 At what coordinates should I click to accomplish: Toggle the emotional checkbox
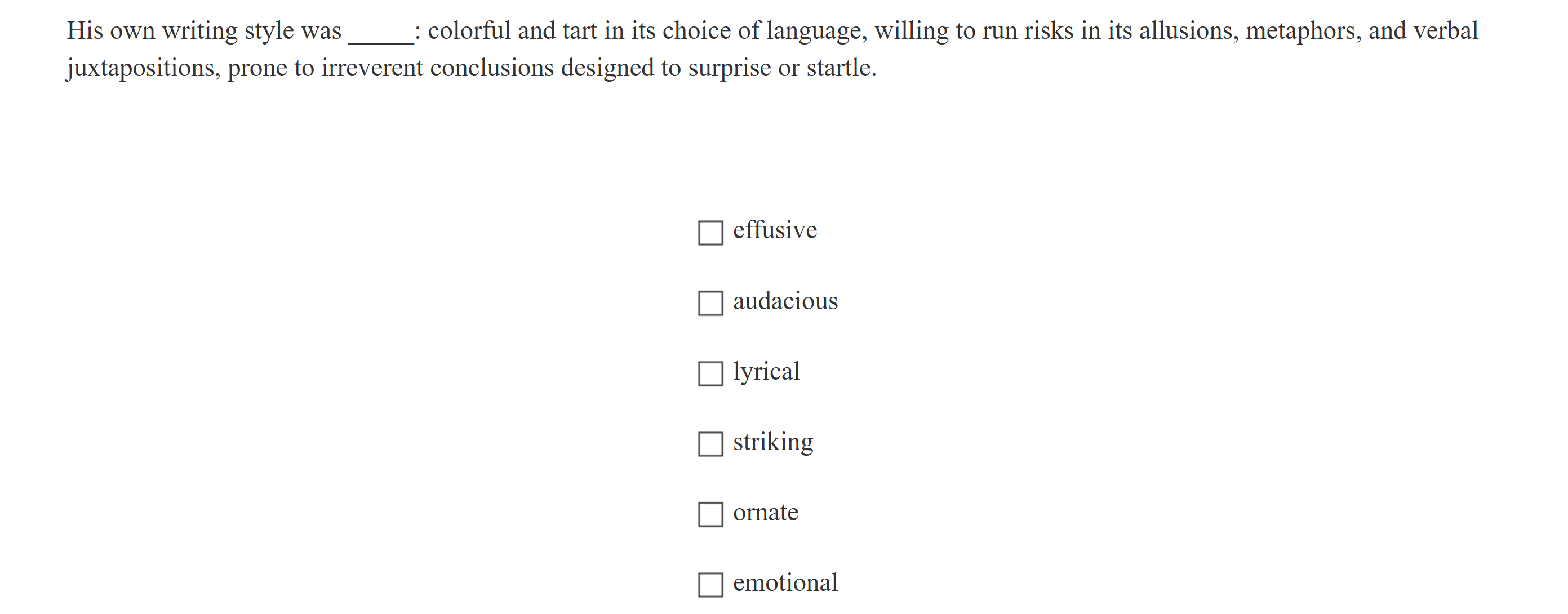click(x=710, y=585)
